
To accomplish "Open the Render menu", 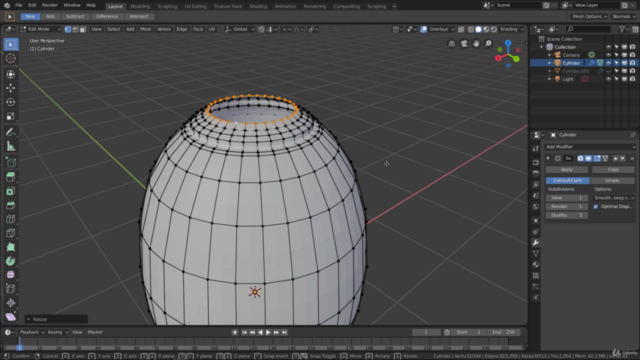I will [x=50, y=5].
